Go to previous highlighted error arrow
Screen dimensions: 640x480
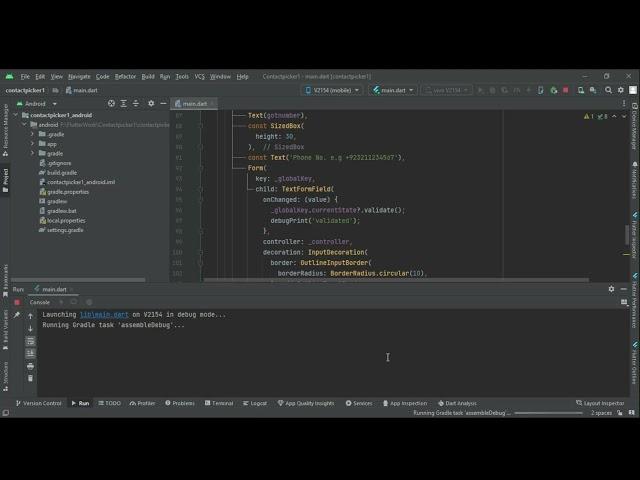click(614, 116)
